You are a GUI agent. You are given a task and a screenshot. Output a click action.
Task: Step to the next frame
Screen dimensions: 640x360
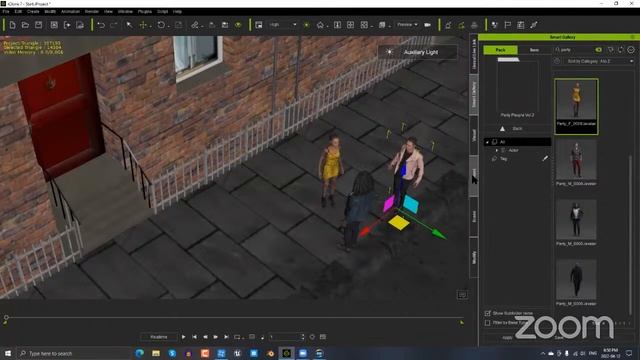(x=216, y=337)
